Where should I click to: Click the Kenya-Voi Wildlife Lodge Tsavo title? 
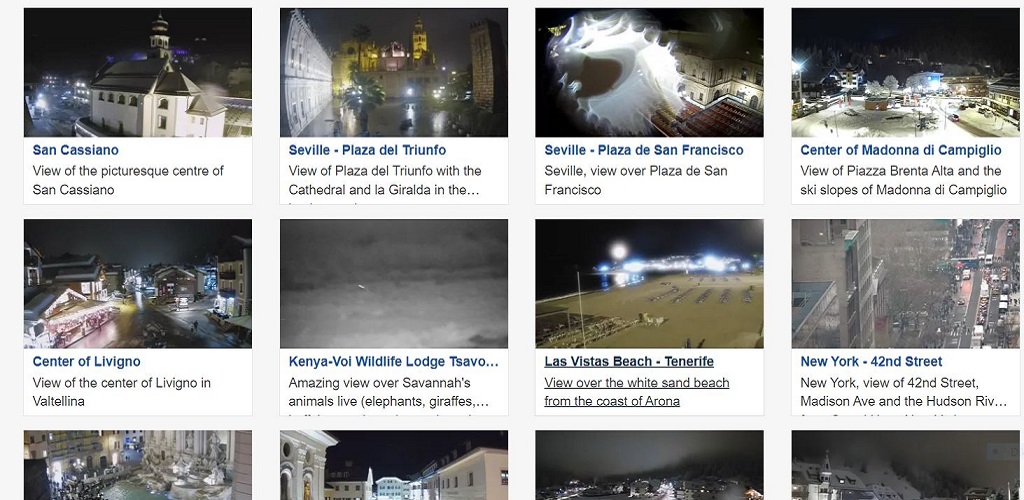(394, 362)
